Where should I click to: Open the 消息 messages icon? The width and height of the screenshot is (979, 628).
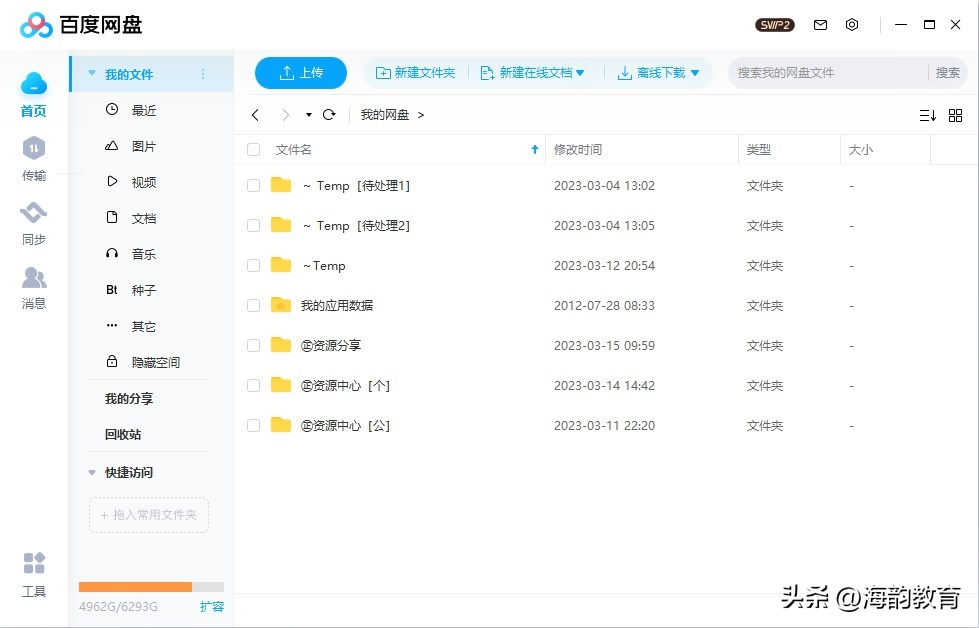point(34,278)
